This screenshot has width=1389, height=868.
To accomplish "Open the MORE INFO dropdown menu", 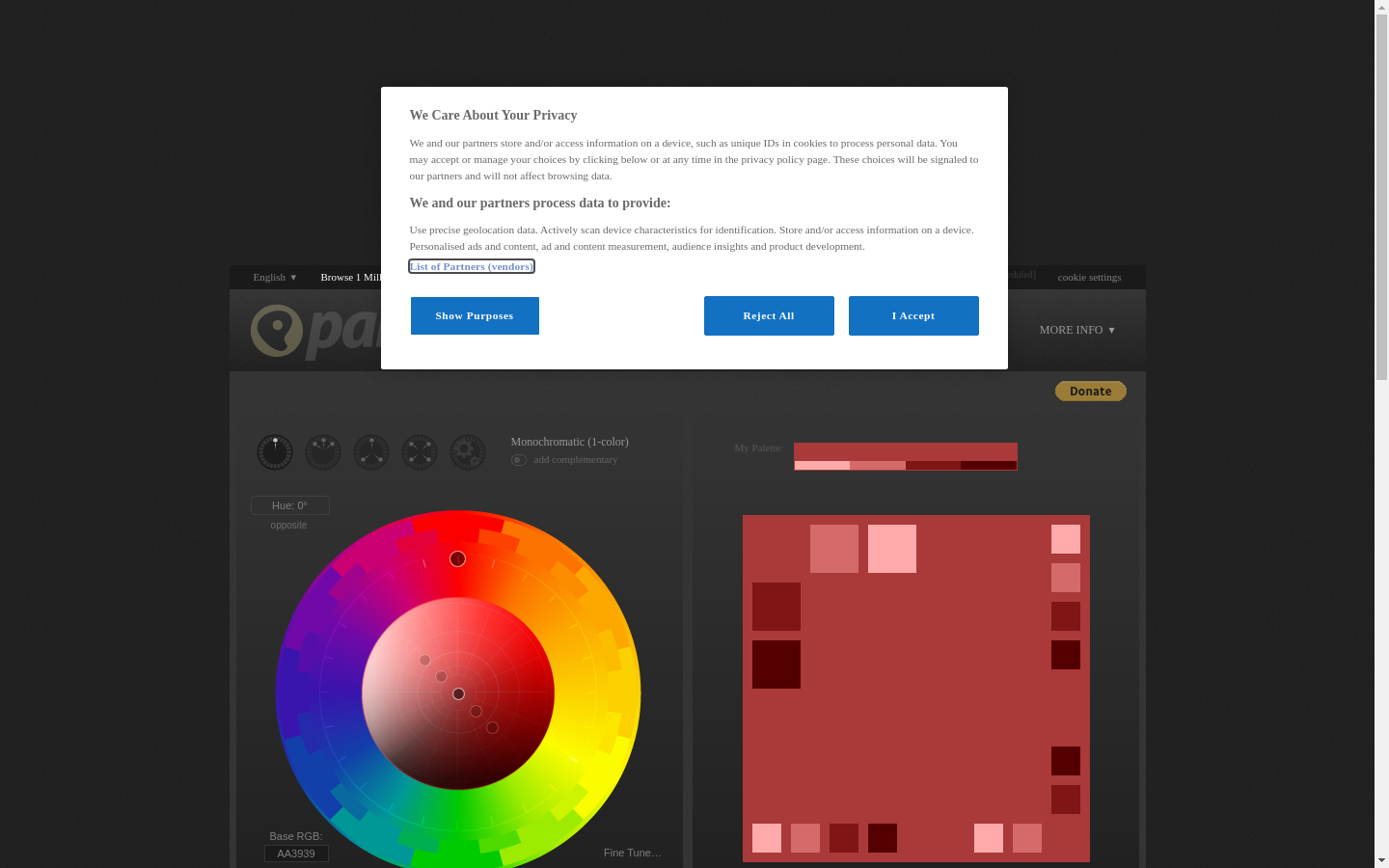I will pyautogui.click(x=1076, y=330).
